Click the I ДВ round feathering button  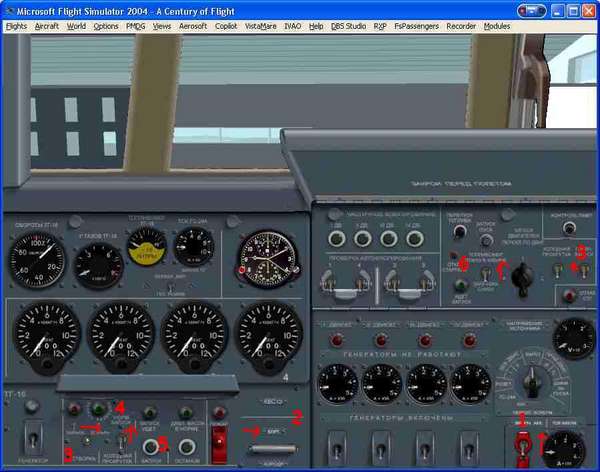[x=337, y=239]
